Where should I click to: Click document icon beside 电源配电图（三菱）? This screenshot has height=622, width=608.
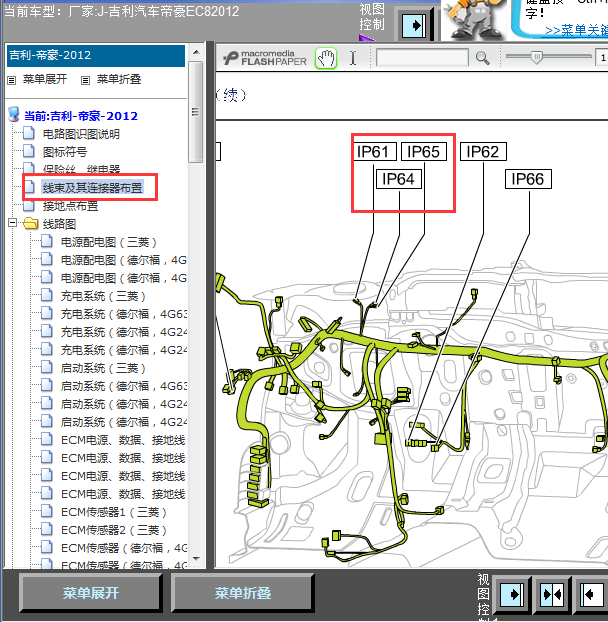pyautogui.click(x=47, y=241)
